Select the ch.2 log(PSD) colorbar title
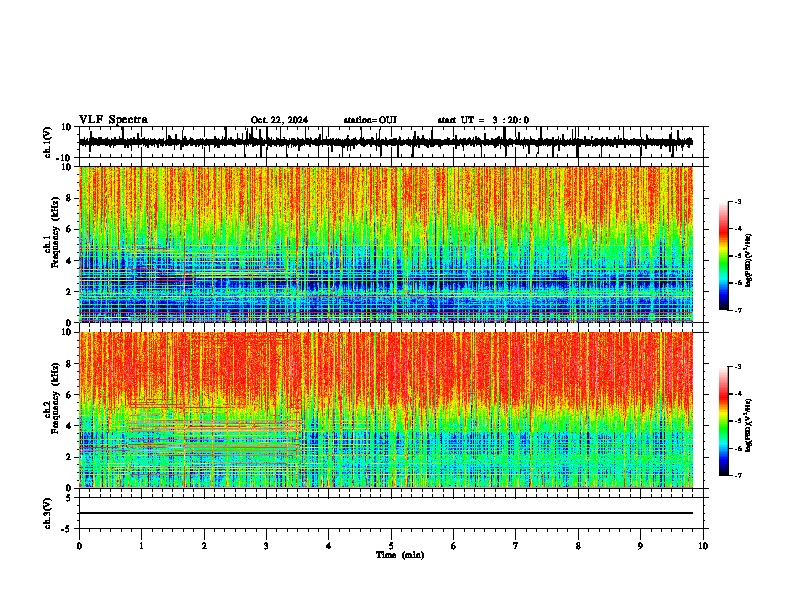This screenshot has height=612, width=792. [749, 425]
